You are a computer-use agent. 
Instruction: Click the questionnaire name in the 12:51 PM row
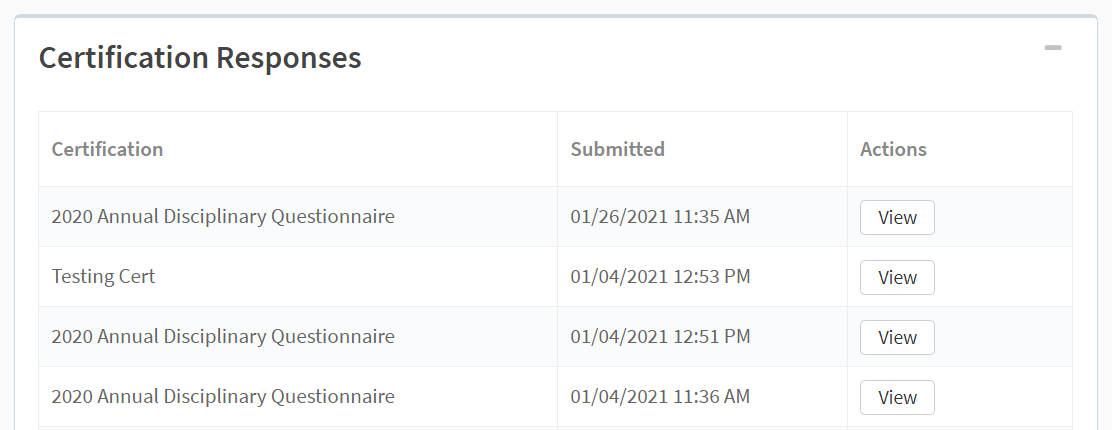[x=223, y=336]
